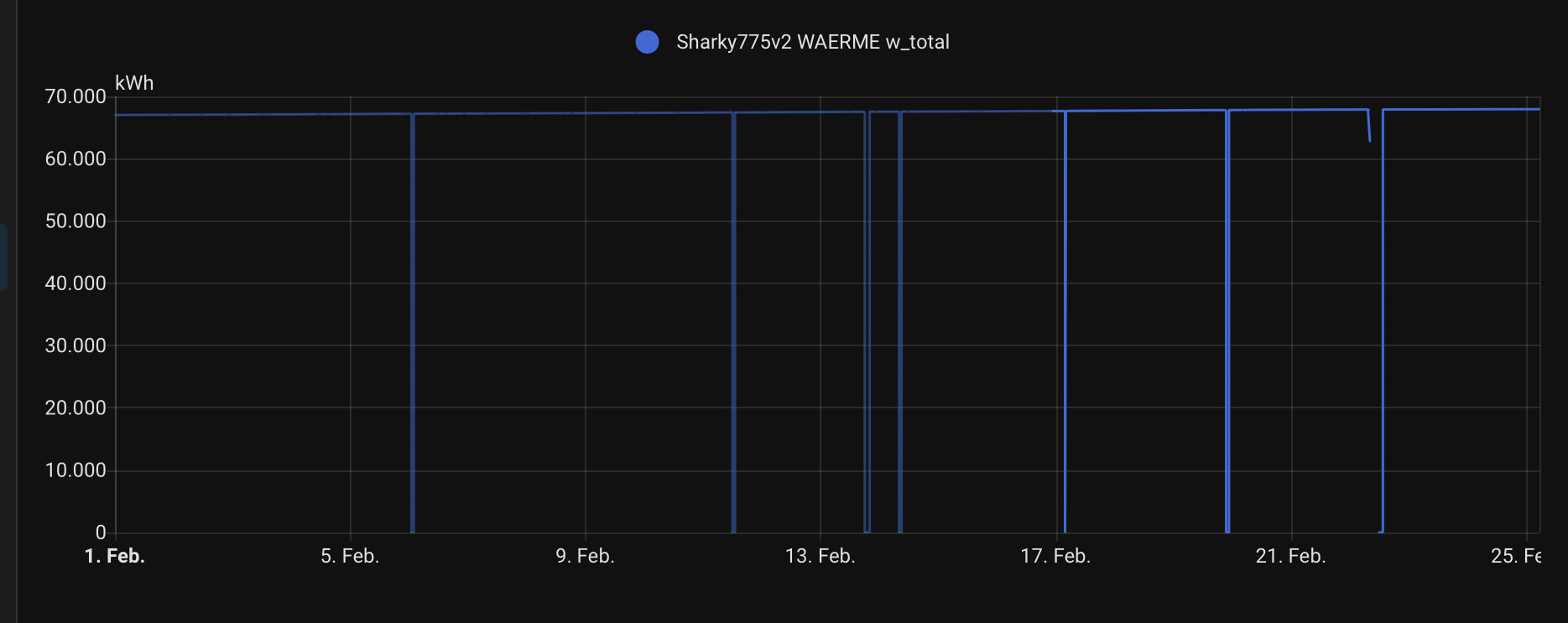Screen dimensions: 1568x623
Task: Click the Sharky775v2 WAERME w_total legend label
Action: pyautogui.click(x=813, y=42)
